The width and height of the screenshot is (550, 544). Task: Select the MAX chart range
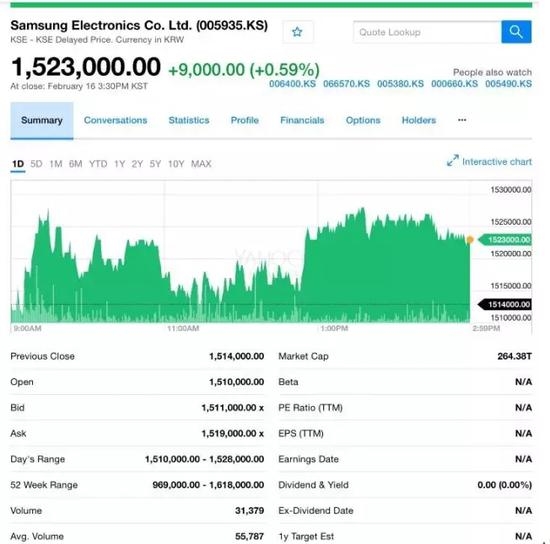pyautogui.click(x=201, y=164)
